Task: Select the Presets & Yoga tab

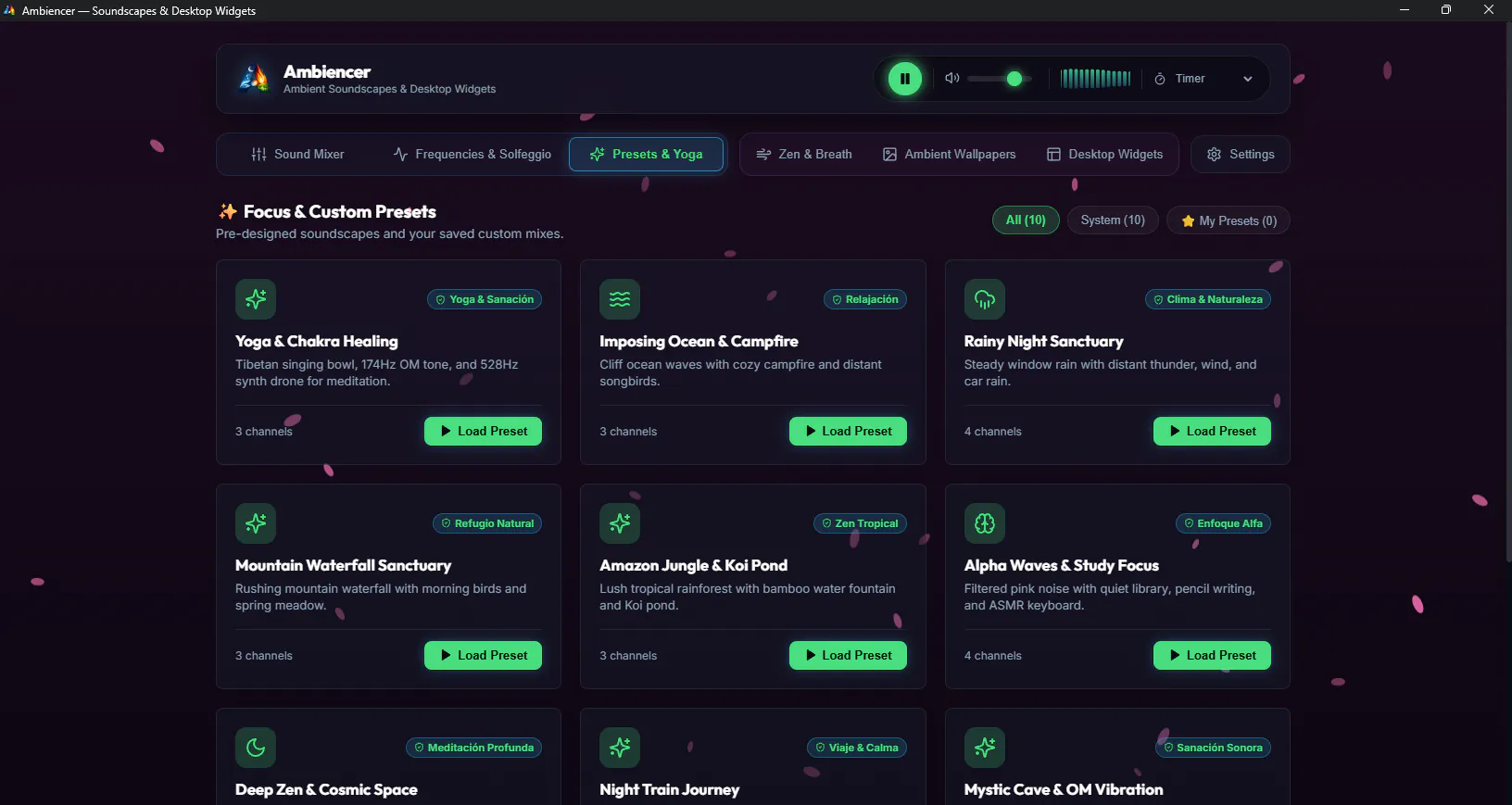Action: click(647, 155)
